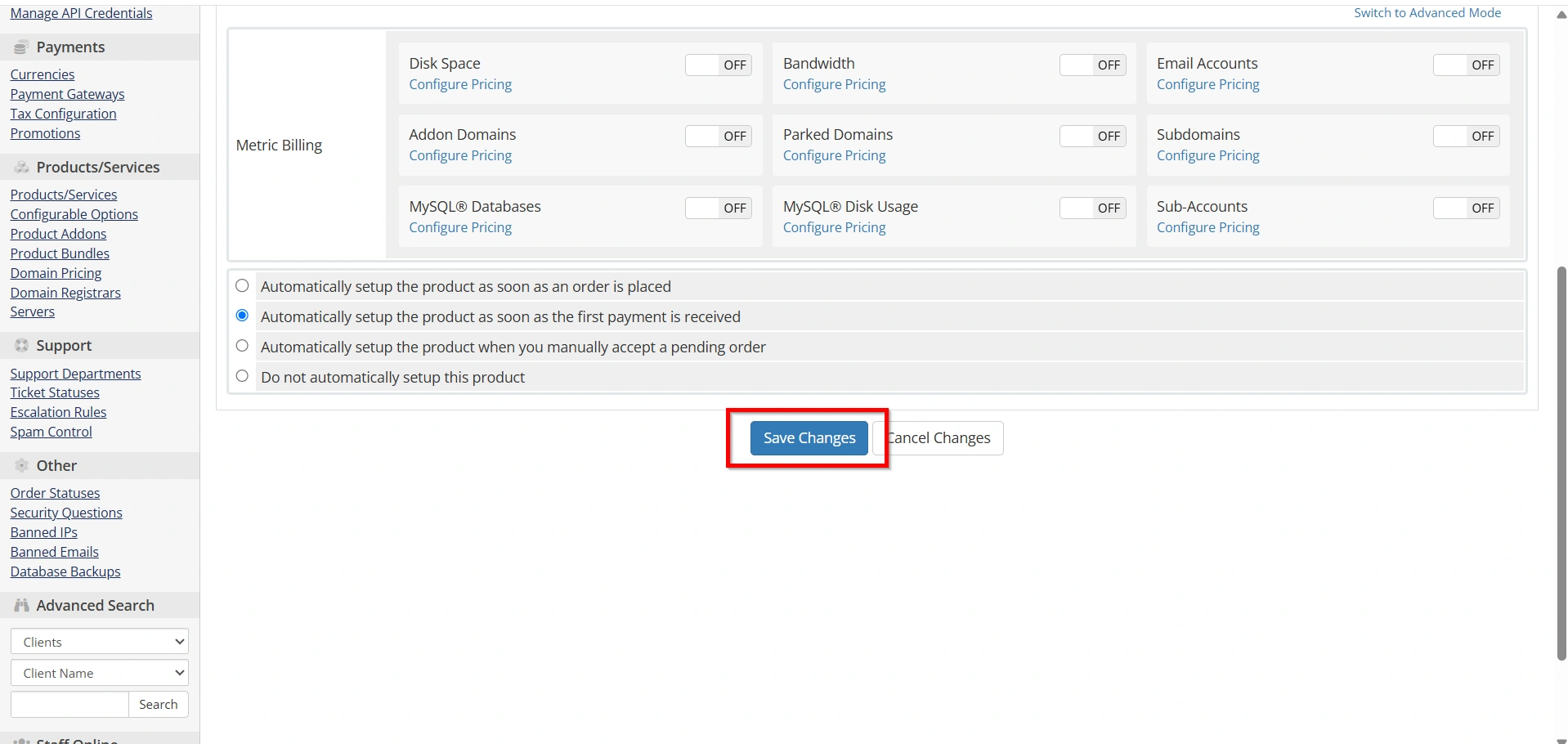Click the advanced search text field

click(69, 704)
